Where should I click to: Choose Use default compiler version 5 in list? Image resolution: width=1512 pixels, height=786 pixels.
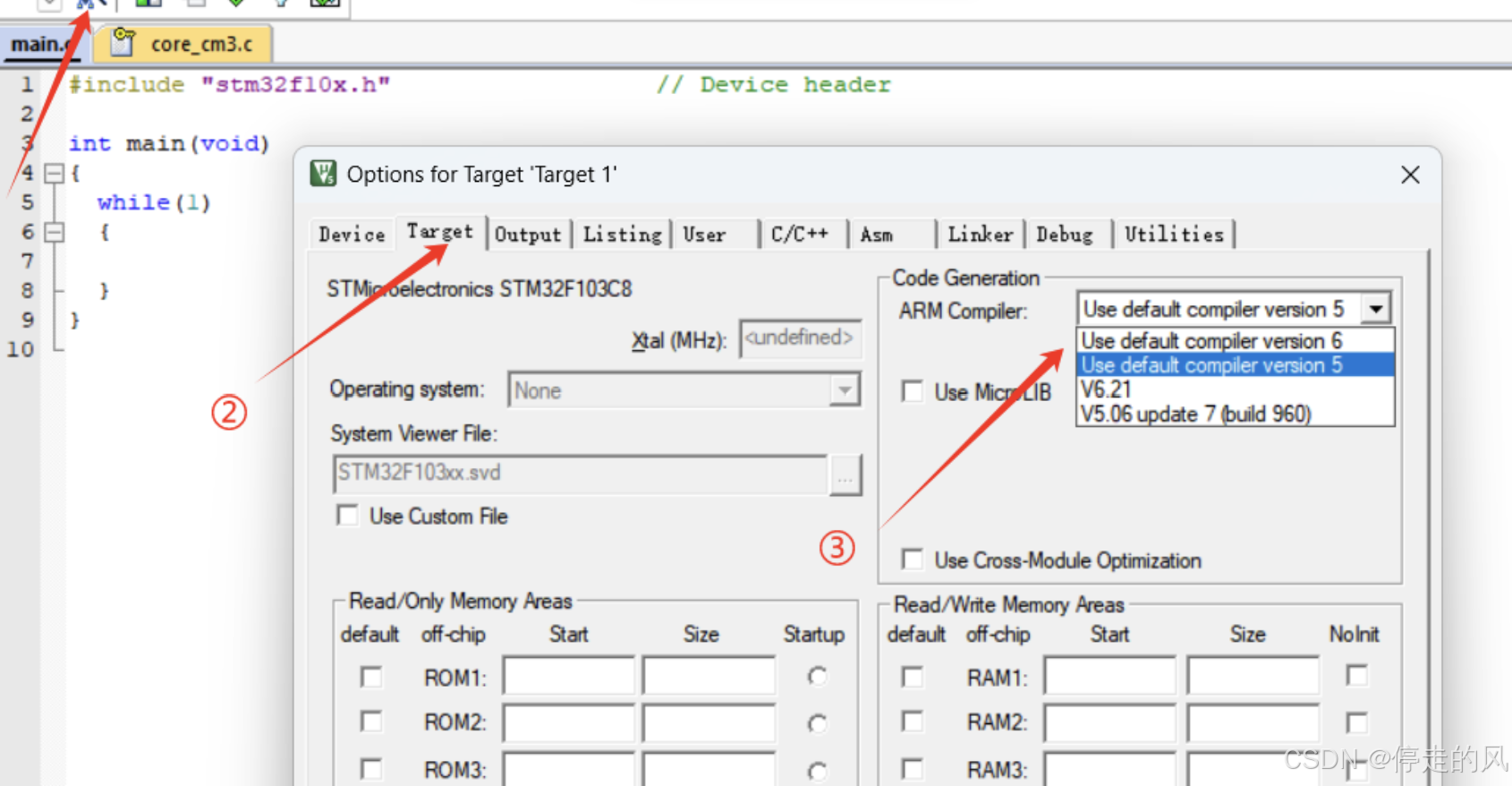(x=1235, y=365)
